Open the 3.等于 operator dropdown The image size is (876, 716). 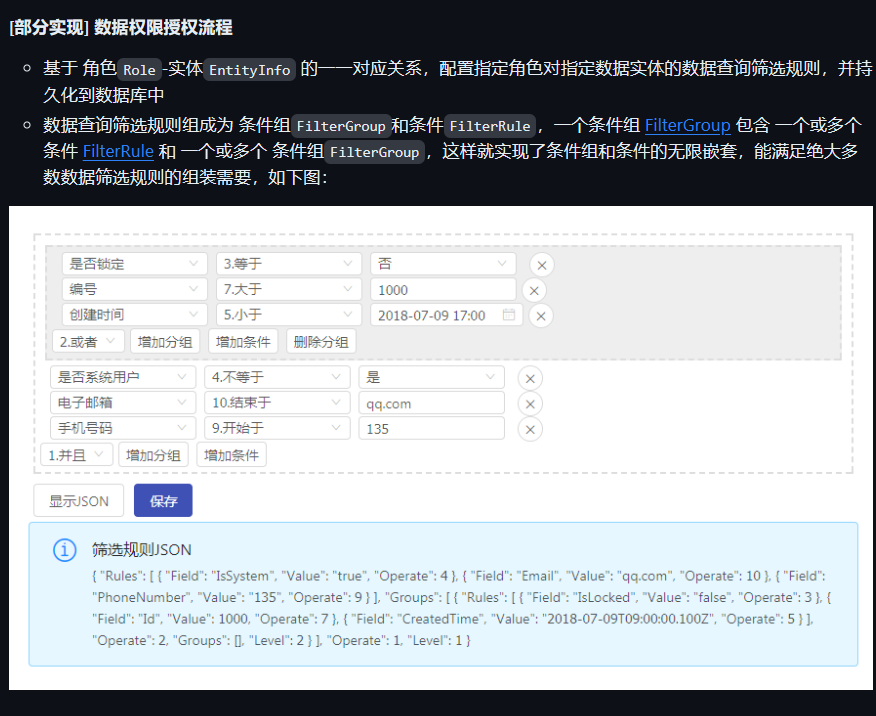click(288, 264)
